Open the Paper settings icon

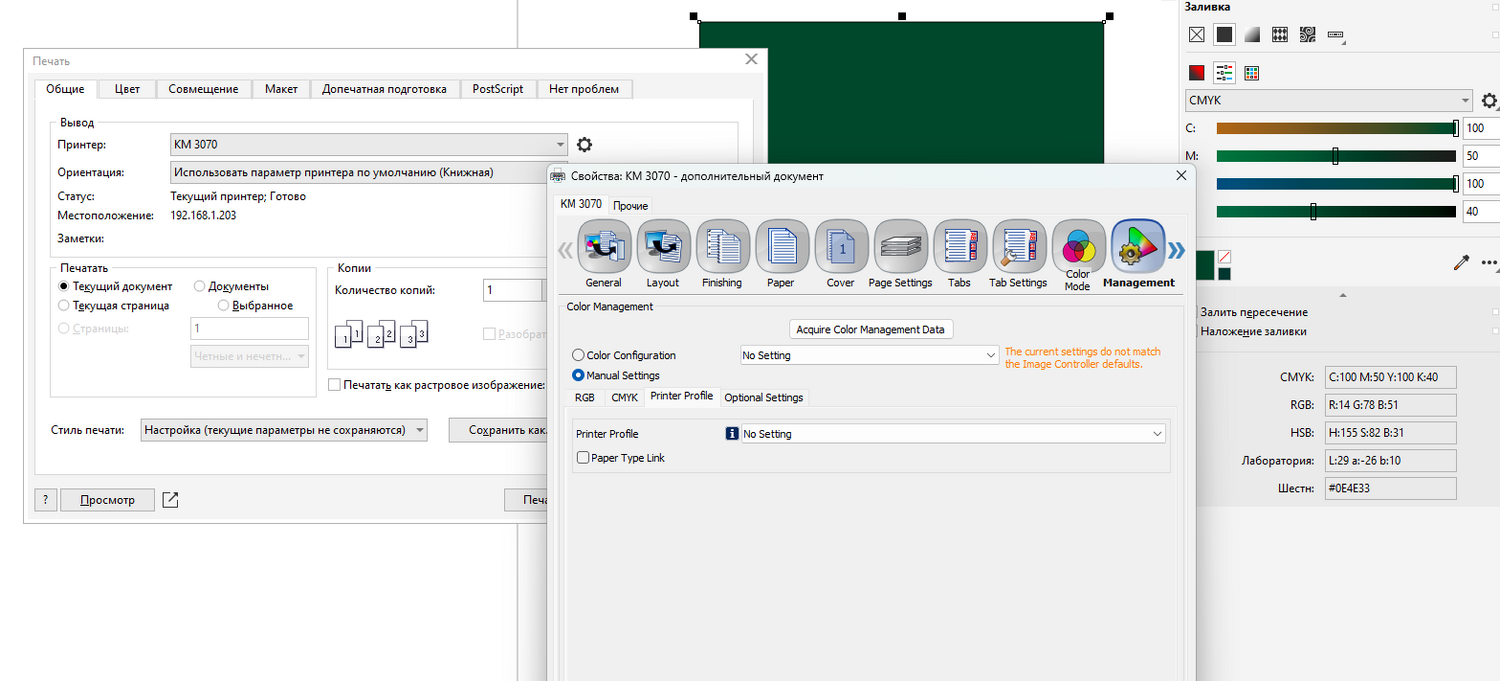pyautogui.click(x=780, y=246)
